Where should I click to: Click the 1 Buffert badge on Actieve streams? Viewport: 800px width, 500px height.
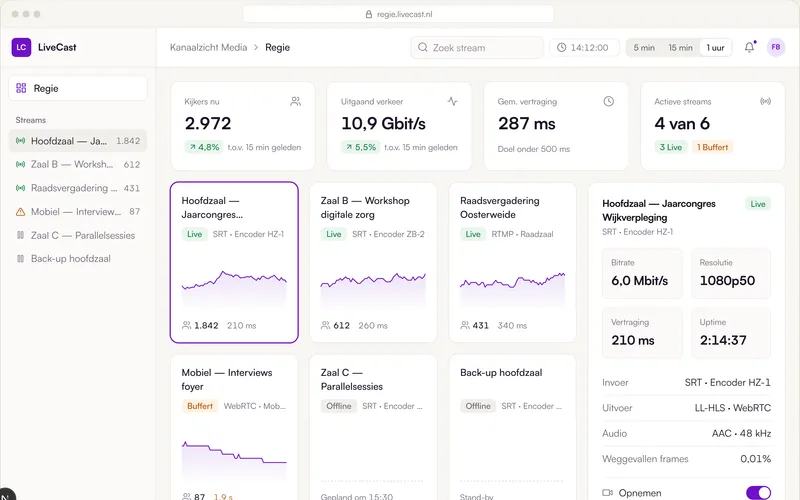[x=712, y=147]
